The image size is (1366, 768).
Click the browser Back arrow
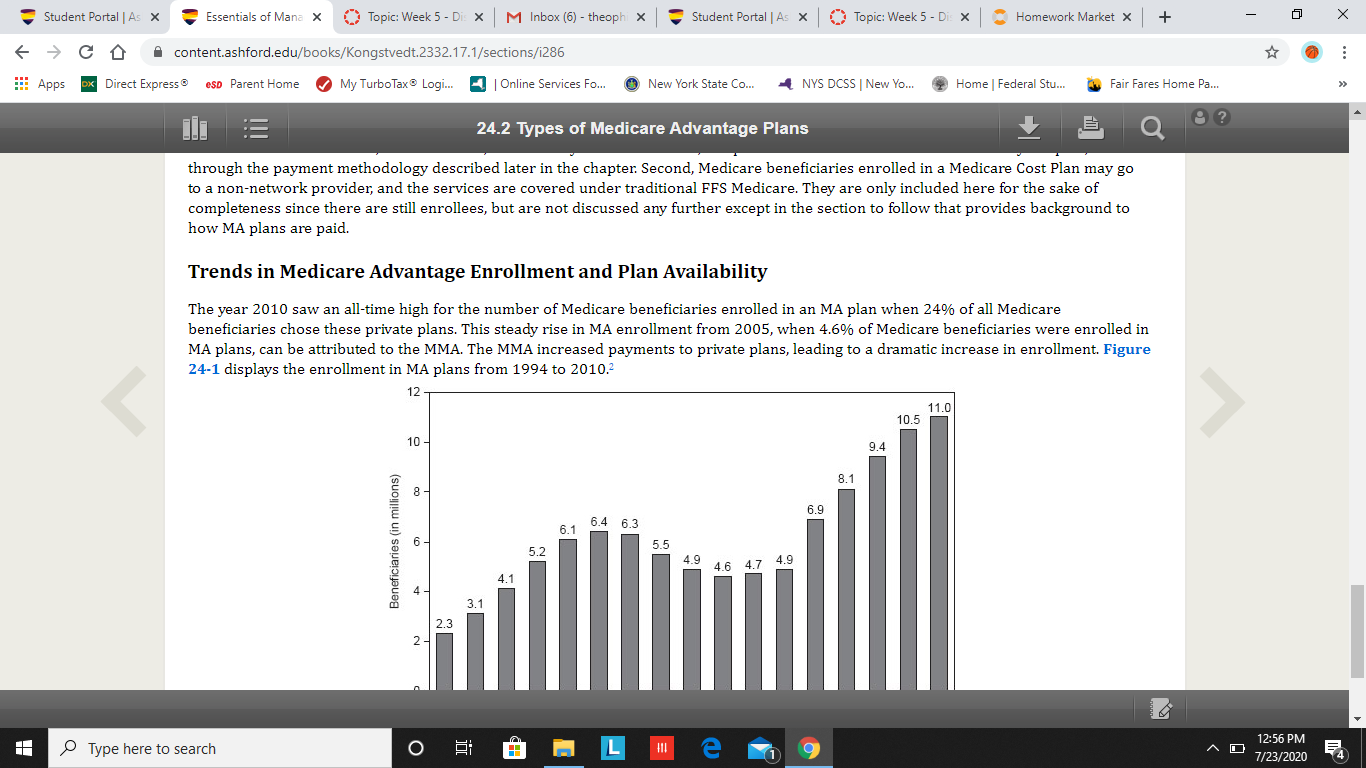click(x=24, y=52)
